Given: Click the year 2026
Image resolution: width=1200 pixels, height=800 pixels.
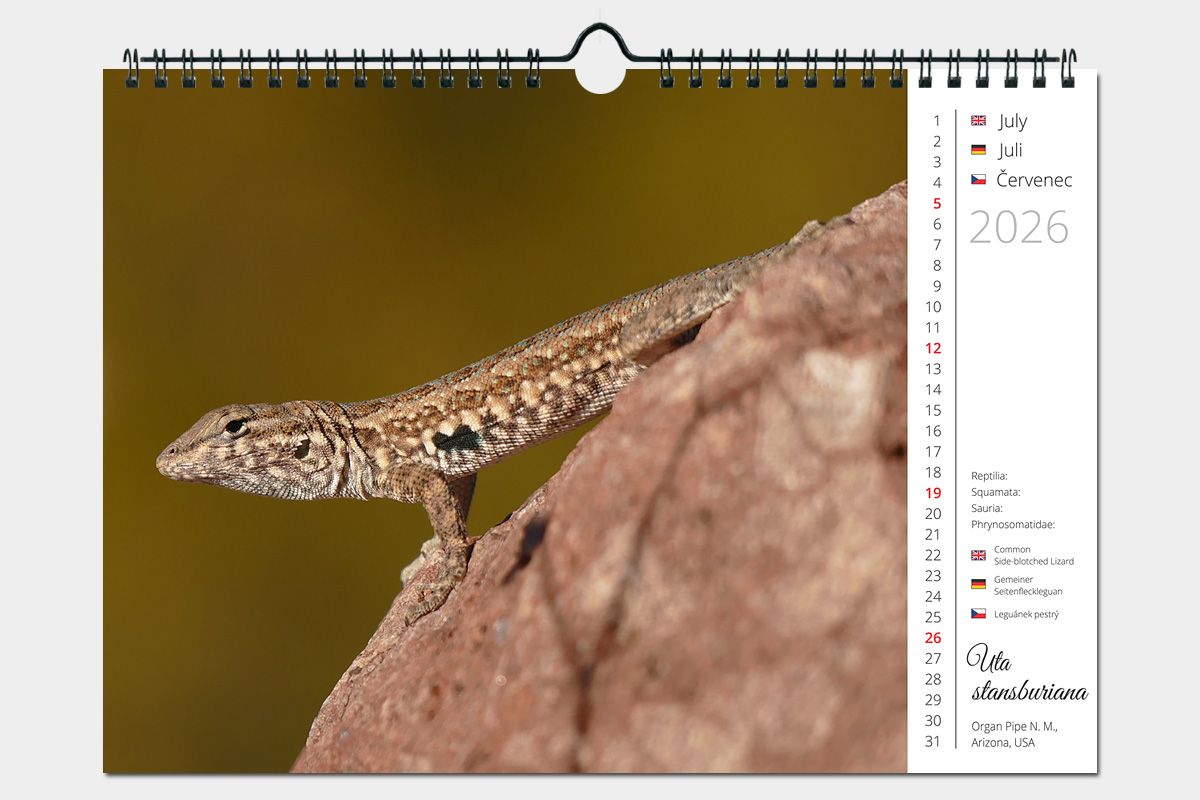Looking at the screenshot, I should (1019, 228).
